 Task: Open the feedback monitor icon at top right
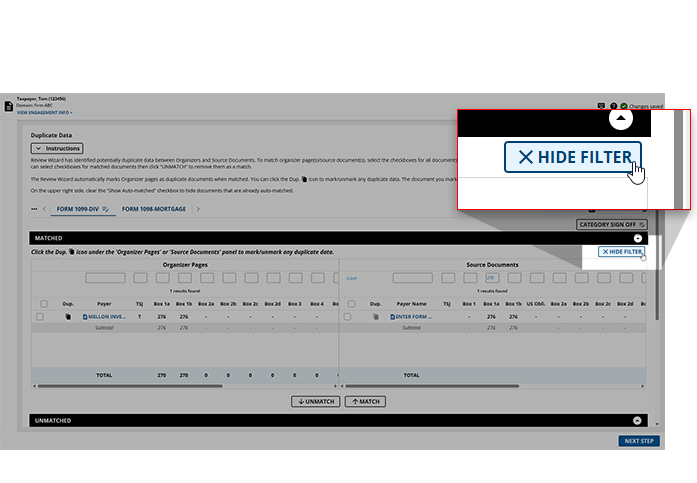click(601, 106)
